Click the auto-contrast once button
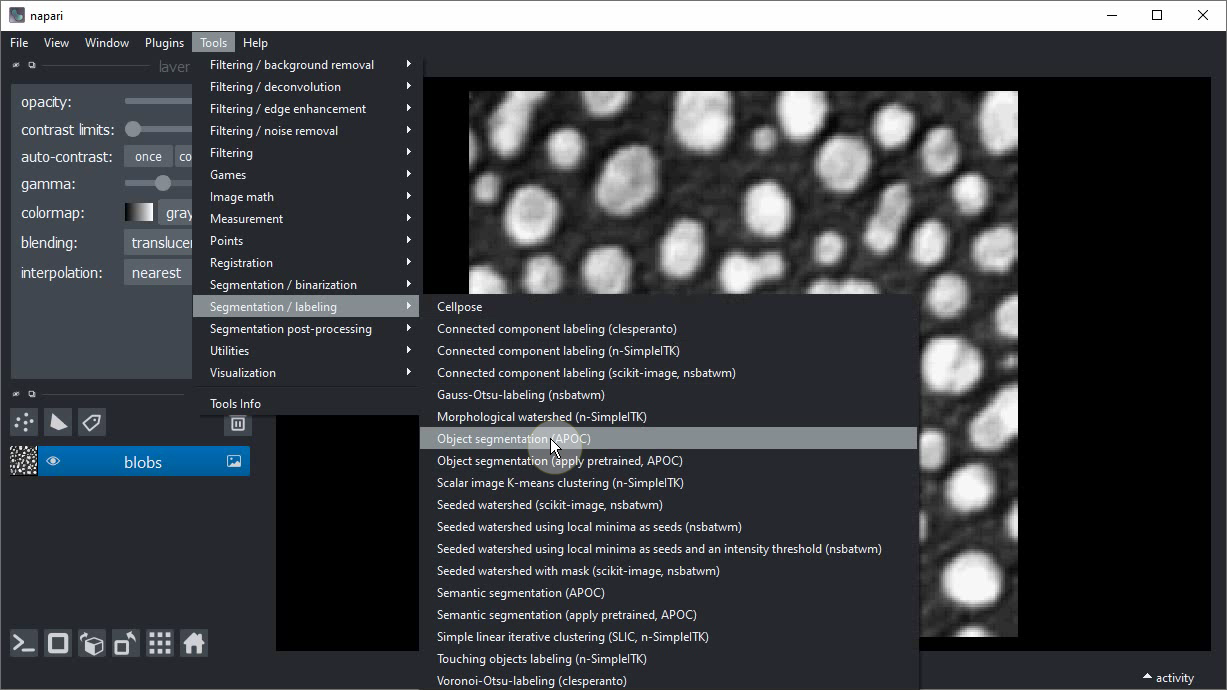 point(148,157)
